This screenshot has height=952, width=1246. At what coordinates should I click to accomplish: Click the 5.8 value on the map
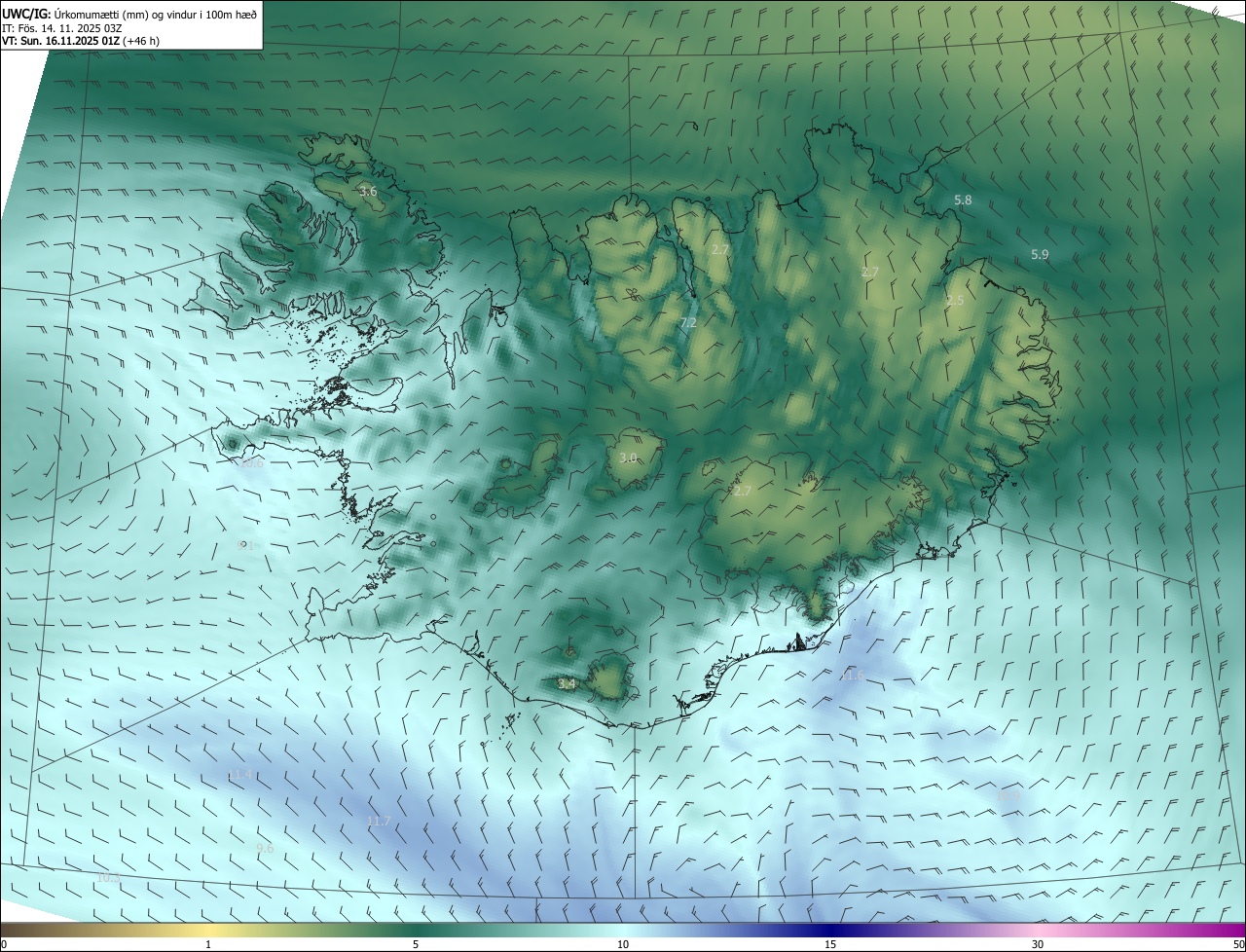(963, 200)
